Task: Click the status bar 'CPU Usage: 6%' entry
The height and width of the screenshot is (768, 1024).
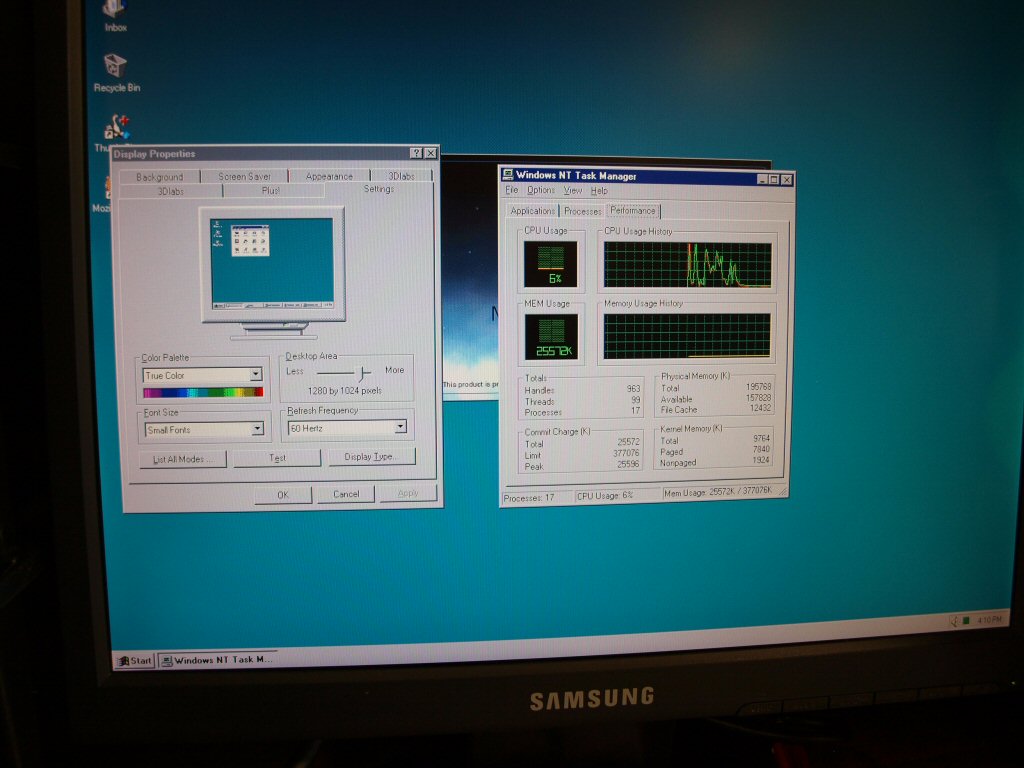Action: [x=617, y=496]
